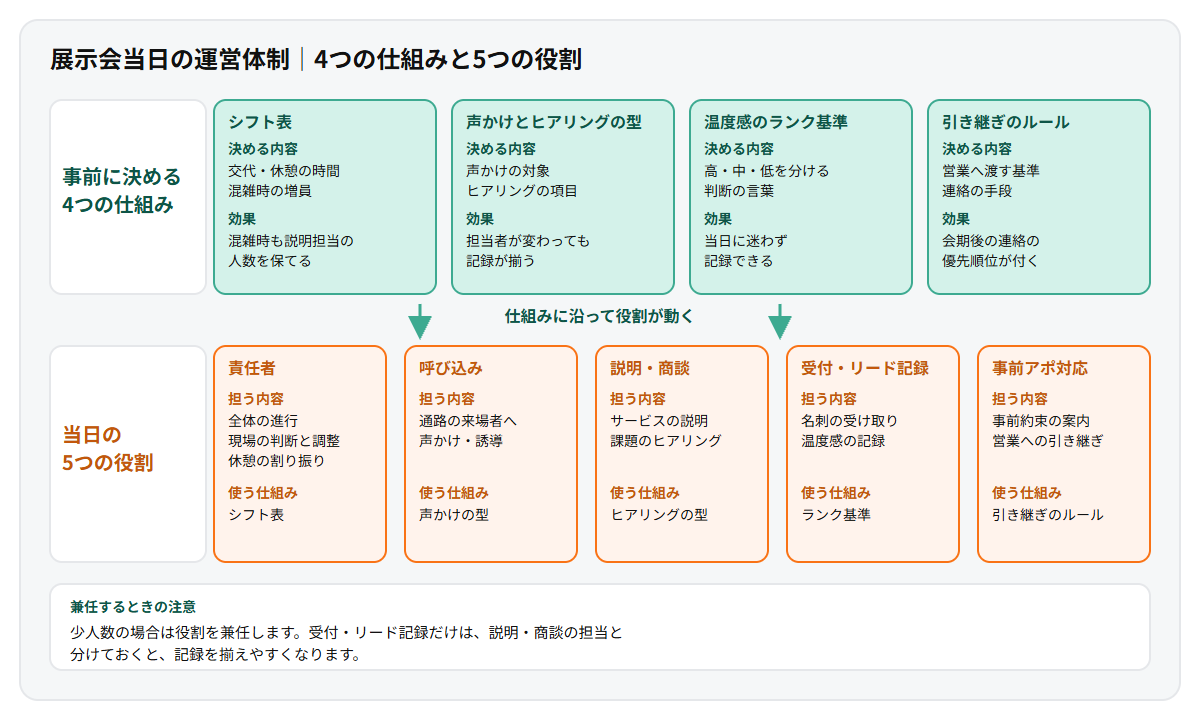This screenshot has height=720, width=1200.
Task: Click "使う仕組み" in the 責任者 card
Action: (263, 493)
